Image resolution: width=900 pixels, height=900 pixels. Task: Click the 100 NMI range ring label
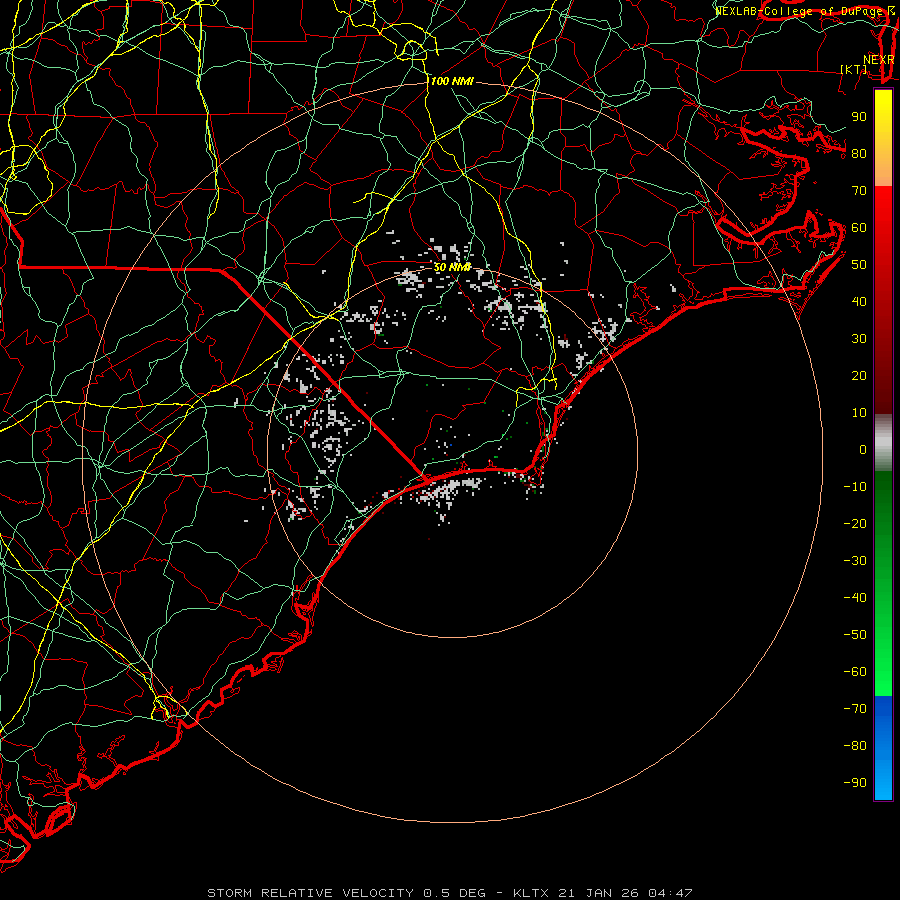pos(452,82)
